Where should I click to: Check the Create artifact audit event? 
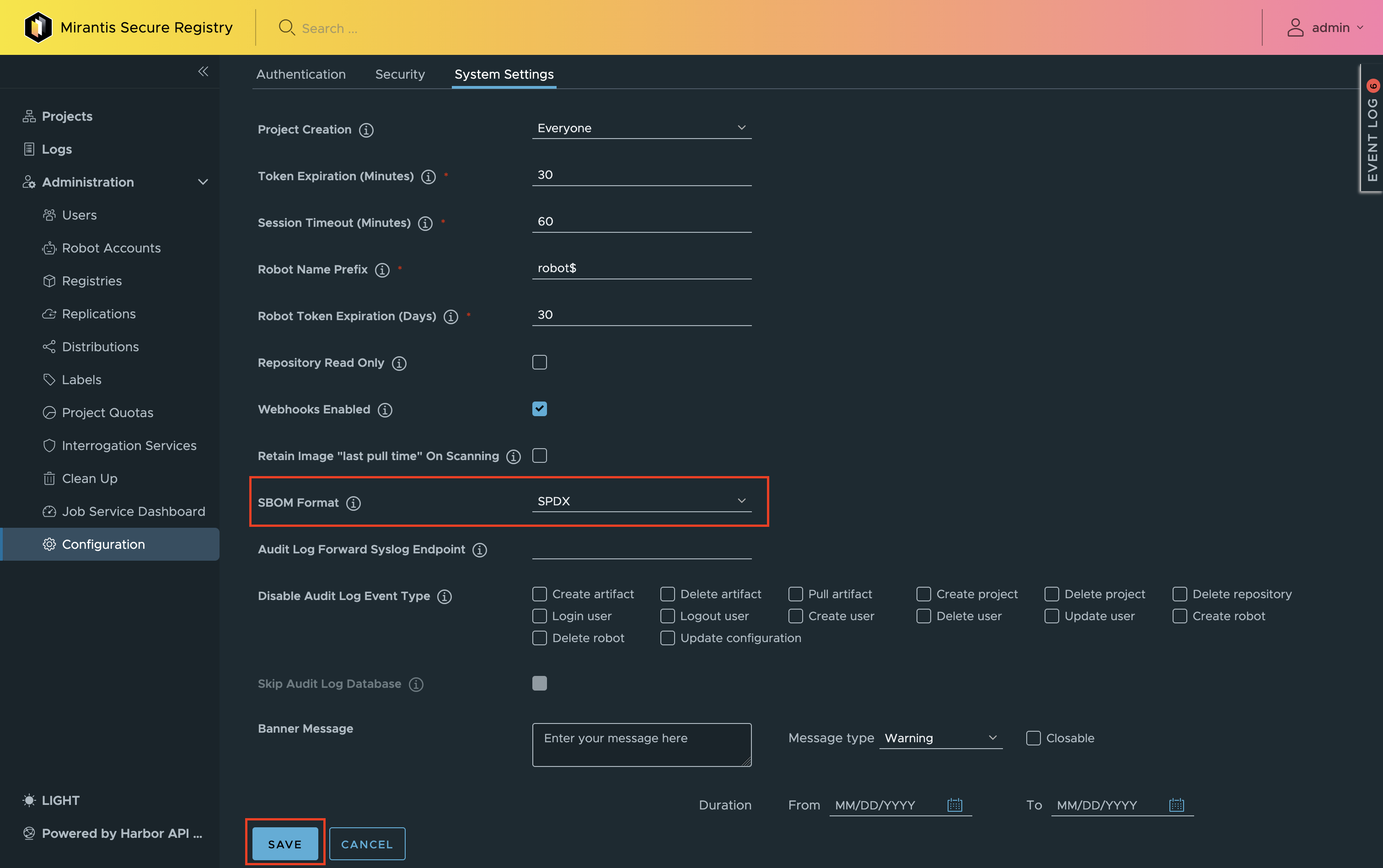tap(540, 594)
